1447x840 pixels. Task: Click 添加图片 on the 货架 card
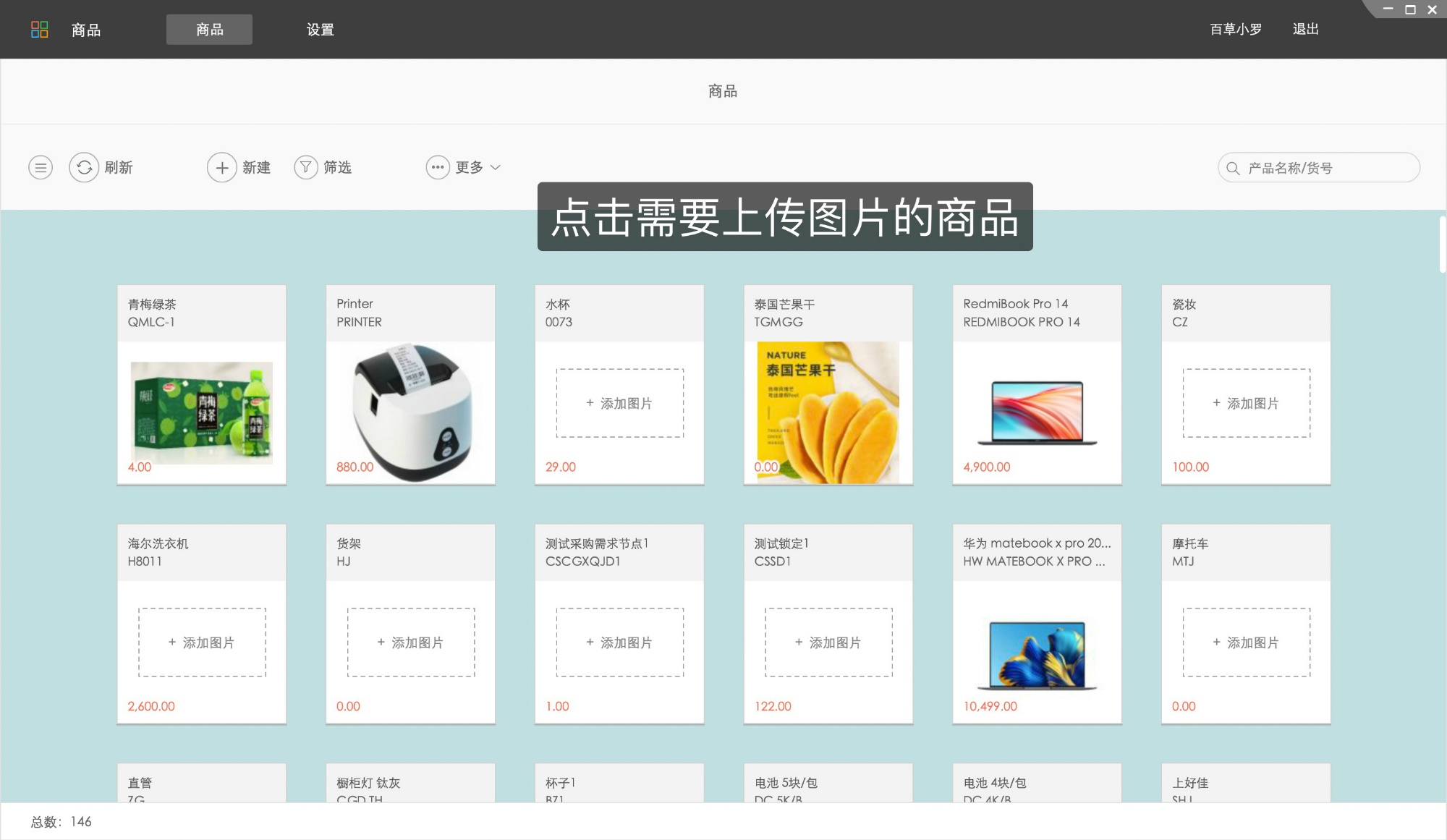[x=410, y=642]
